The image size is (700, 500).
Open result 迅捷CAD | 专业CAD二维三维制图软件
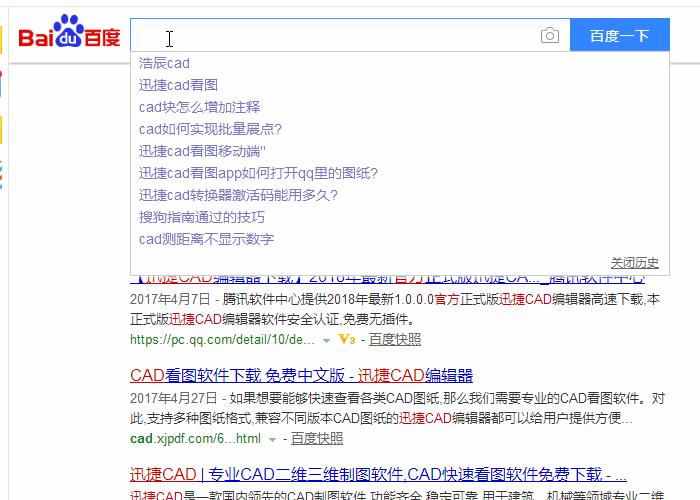pyautogui.click(x=378, y=474)
